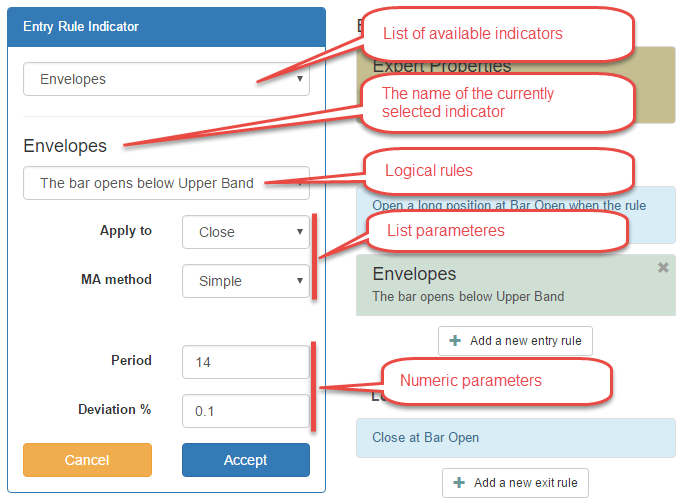This screenshot has width=684, height=503.
Task: Open the Apply to dropdown showing Close
Action: pyautogui.click(x=246, y=232)
